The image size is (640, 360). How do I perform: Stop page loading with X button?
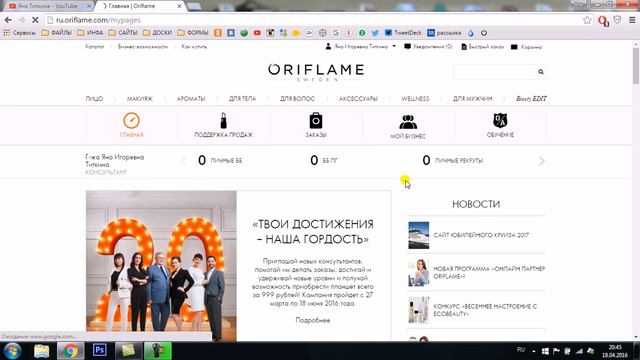tap(35, 20)
